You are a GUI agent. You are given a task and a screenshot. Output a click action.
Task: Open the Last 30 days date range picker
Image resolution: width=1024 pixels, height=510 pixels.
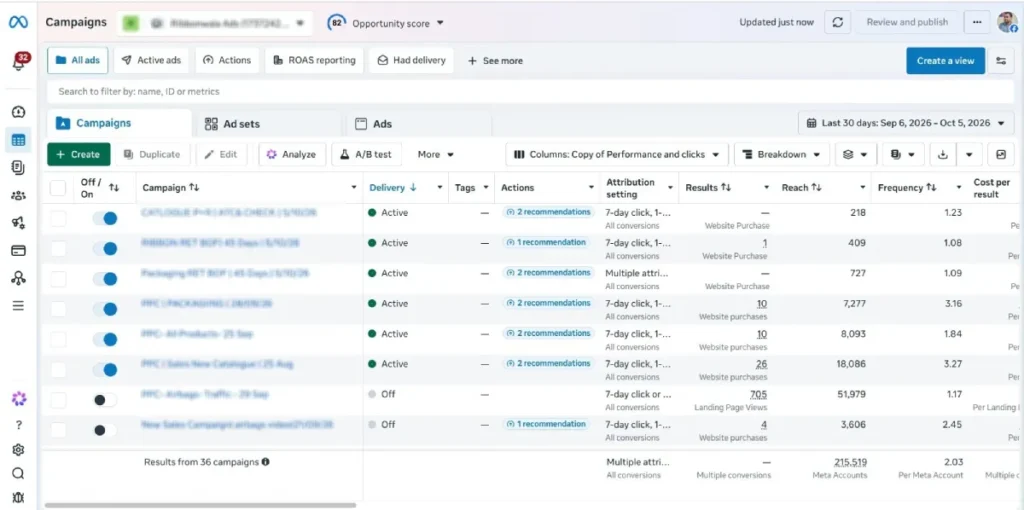[906, 123]
